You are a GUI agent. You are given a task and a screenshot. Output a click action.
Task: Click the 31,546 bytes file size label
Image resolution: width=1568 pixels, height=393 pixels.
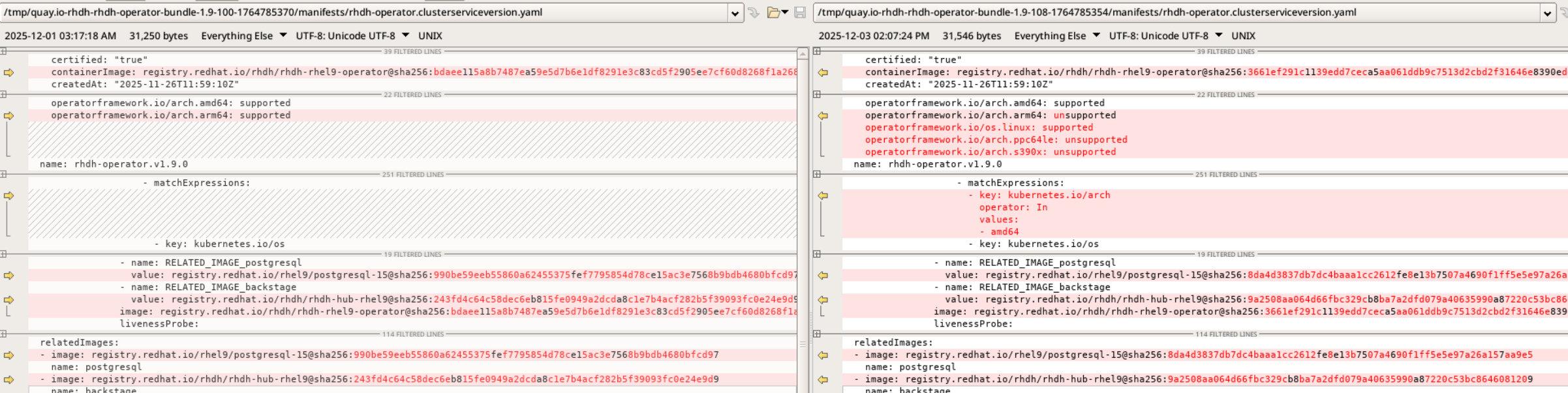click(972, 36)
